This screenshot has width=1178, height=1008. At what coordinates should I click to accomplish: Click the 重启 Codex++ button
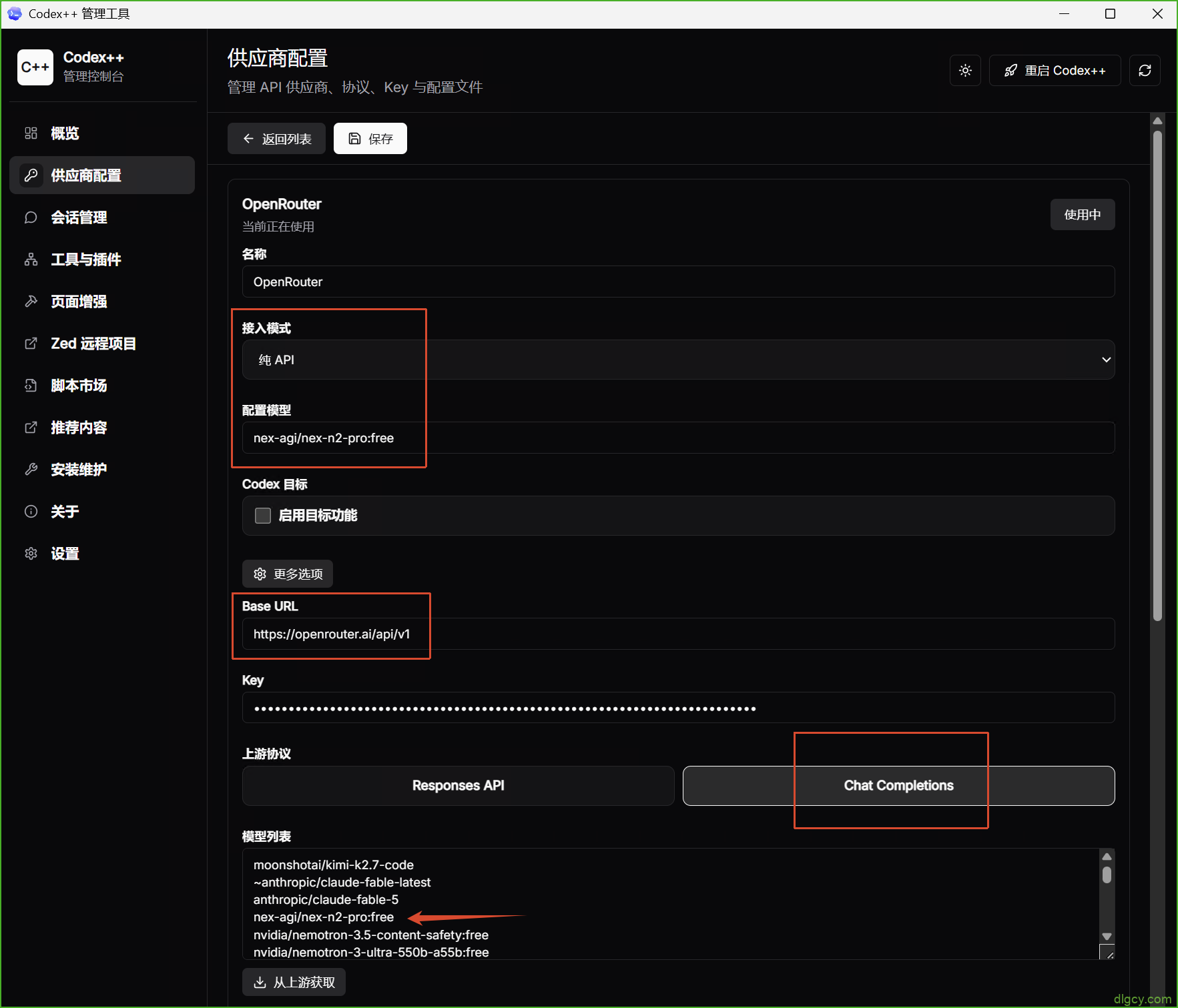pyautogui.click(x=1055, y=71)
